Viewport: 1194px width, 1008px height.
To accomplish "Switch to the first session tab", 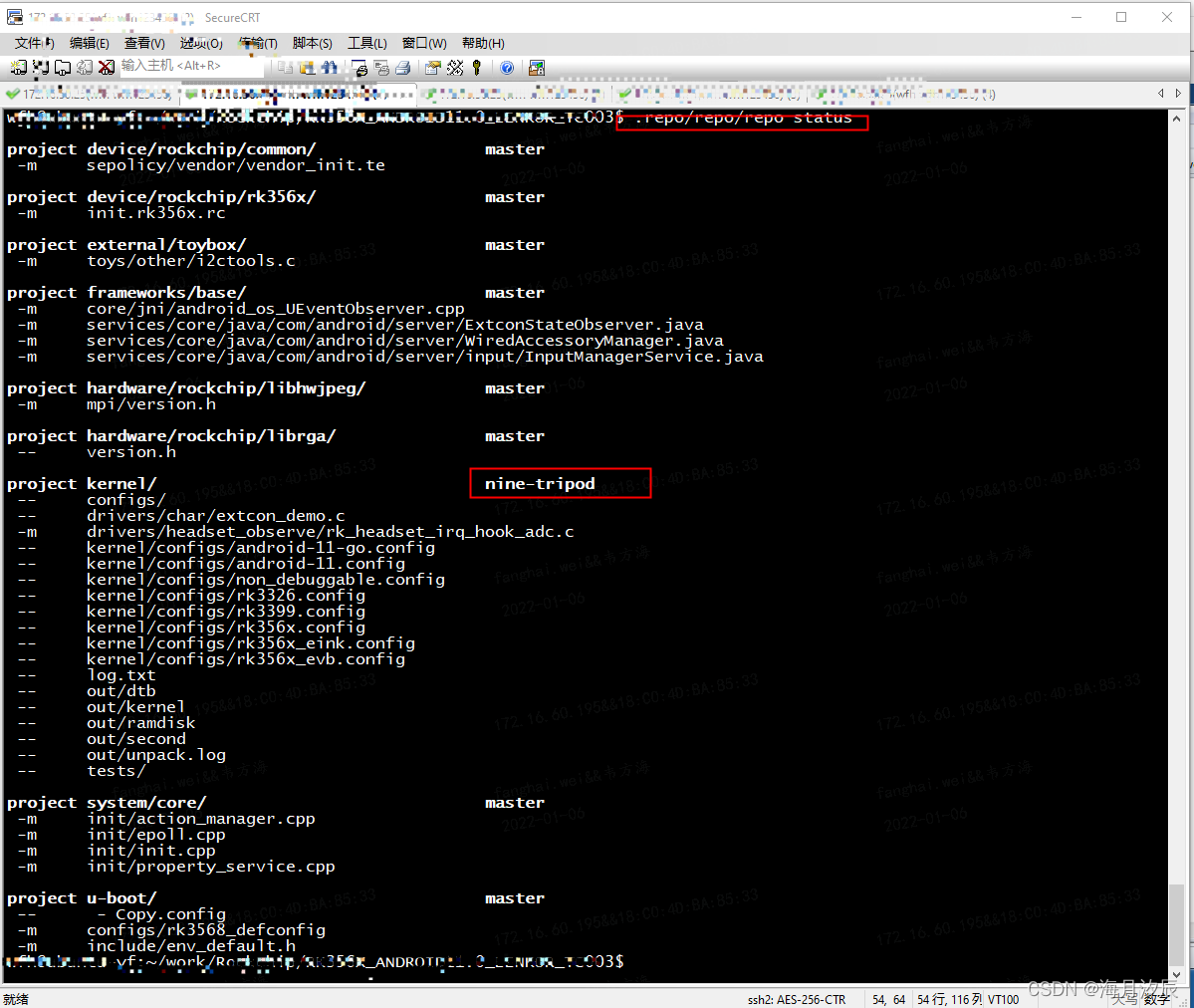I will click(90, 94).
